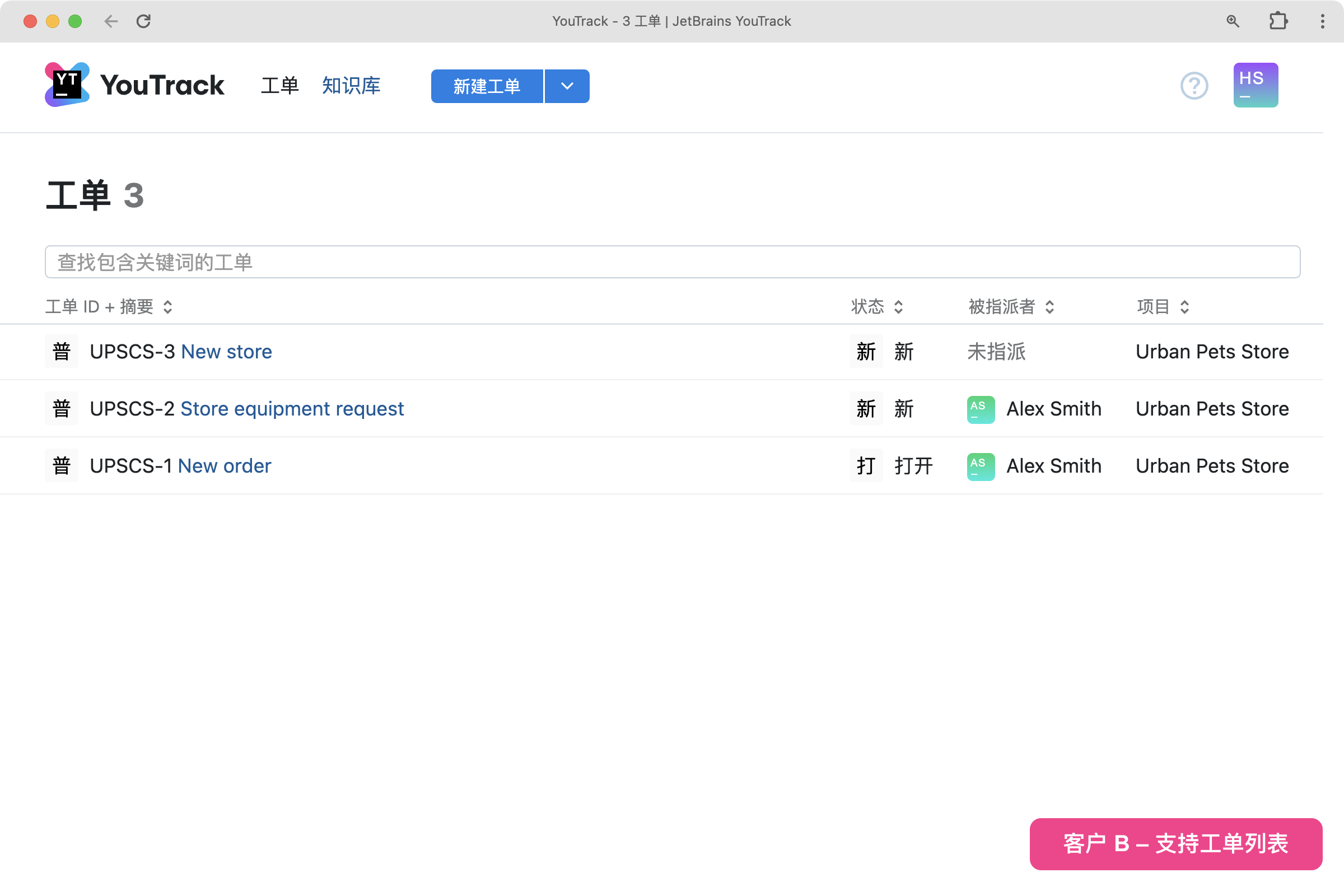Sort by the 状态 column

tap(876, 307)
